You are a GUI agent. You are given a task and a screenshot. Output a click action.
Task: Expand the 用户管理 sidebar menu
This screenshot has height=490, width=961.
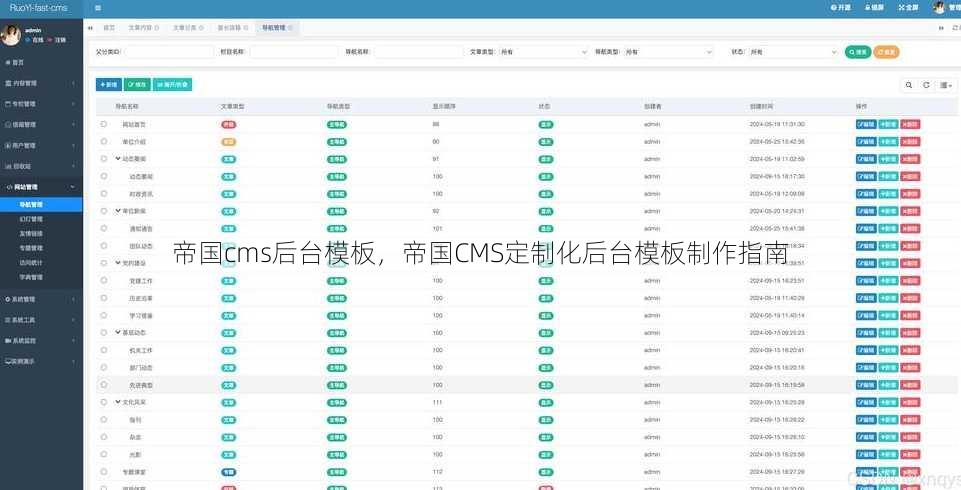41,146
